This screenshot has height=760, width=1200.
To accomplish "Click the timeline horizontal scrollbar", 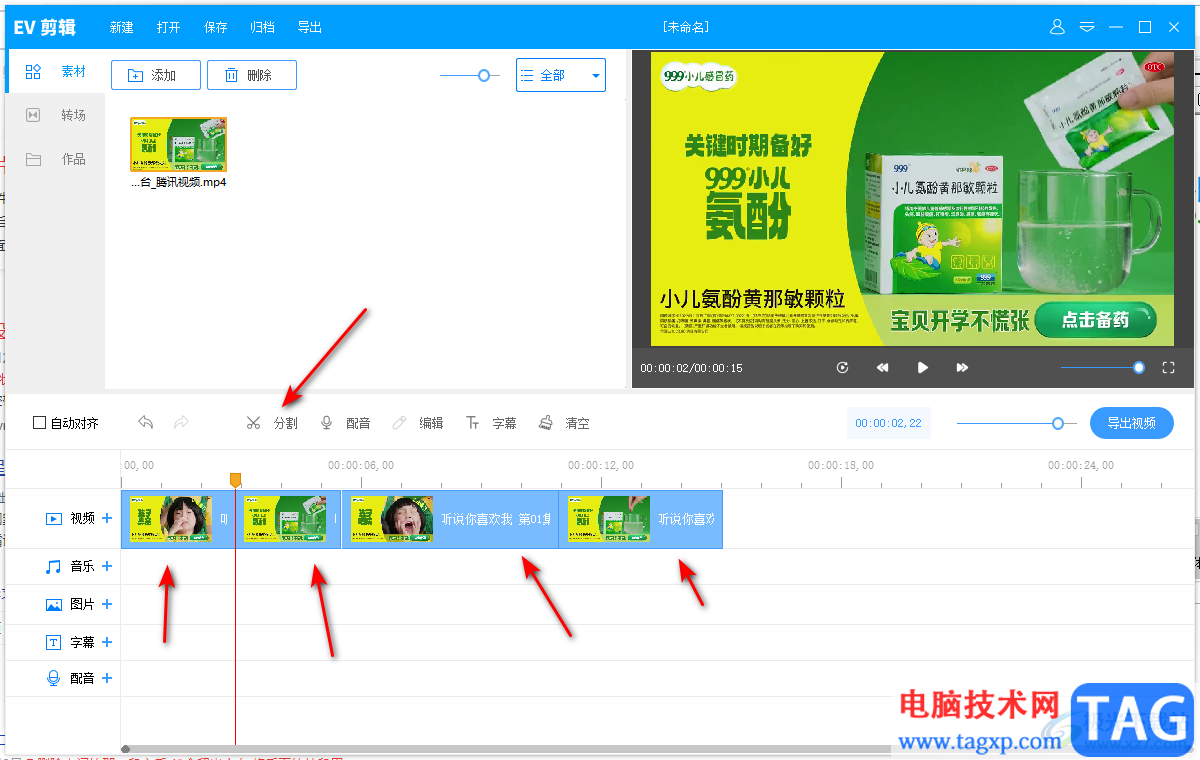I will (x=505, y=749).
